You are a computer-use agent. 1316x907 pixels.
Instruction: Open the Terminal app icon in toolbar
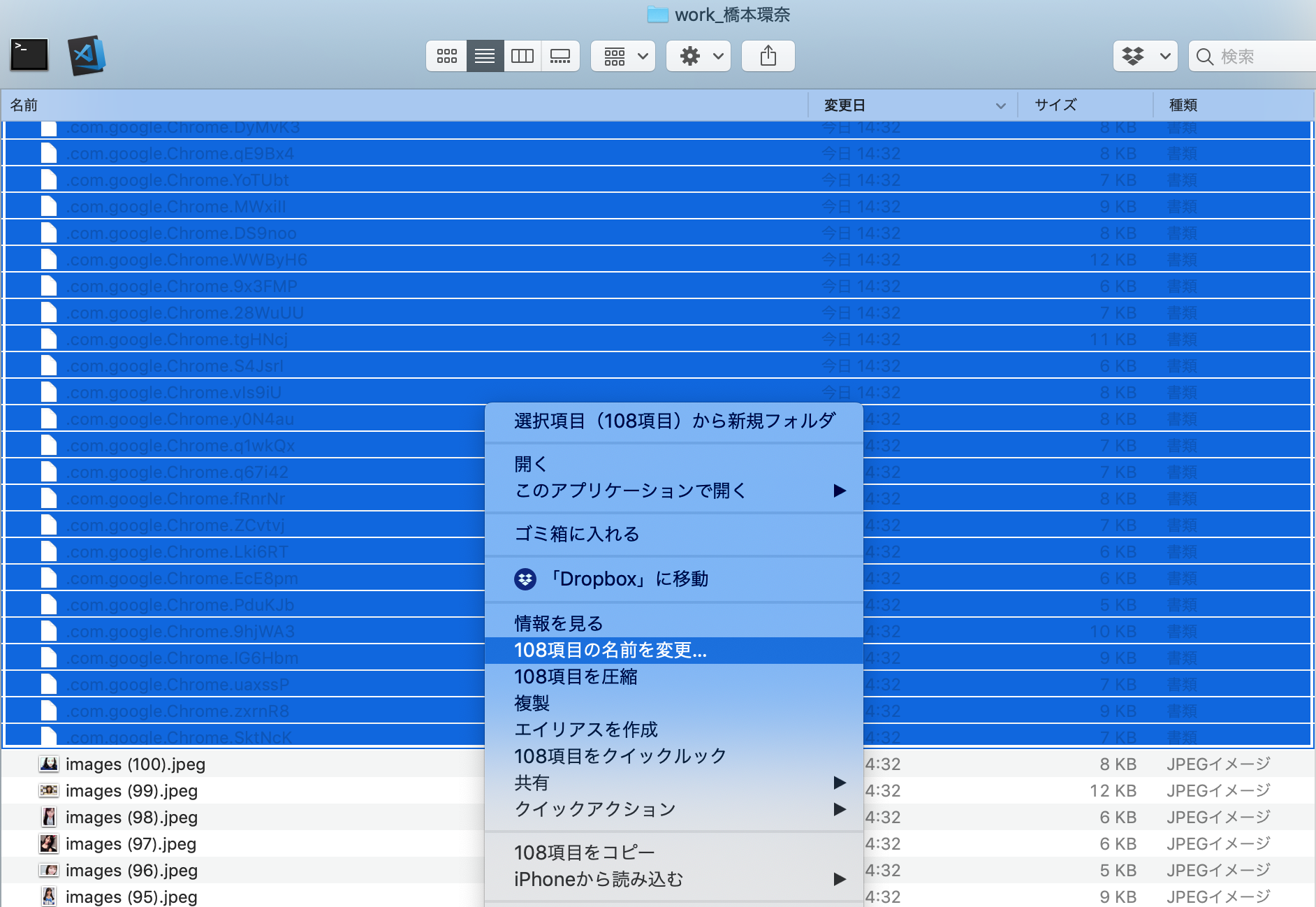tap(29, 55)
